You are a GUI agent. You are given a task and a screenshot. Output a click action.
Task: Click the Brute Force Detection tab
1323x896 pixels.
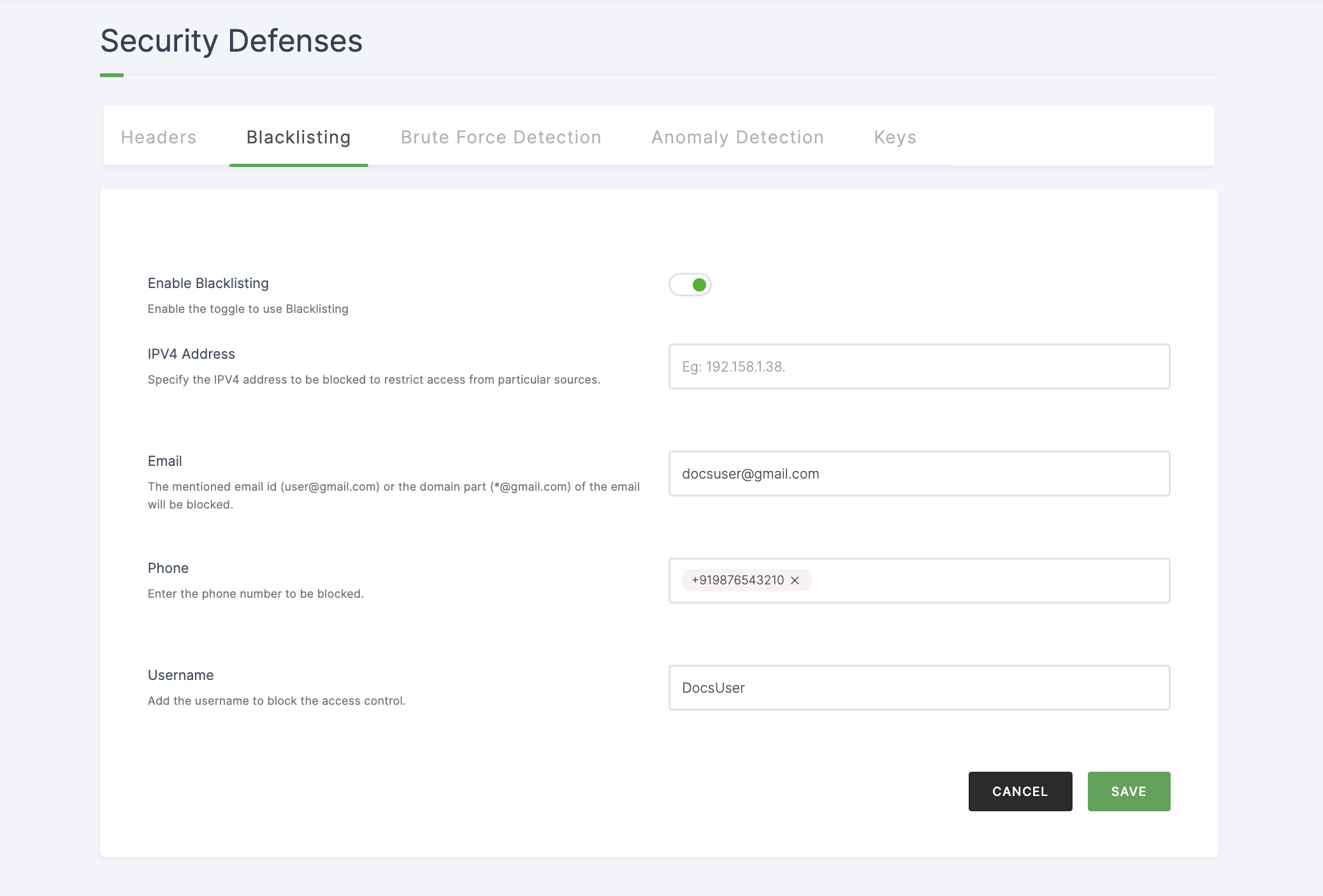point(501,136)
